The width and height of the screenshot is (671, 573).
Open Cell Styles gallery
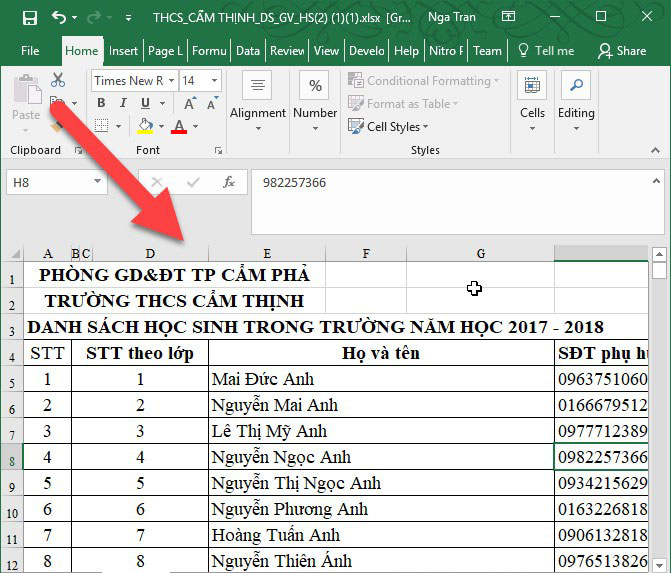coord(388,126)
